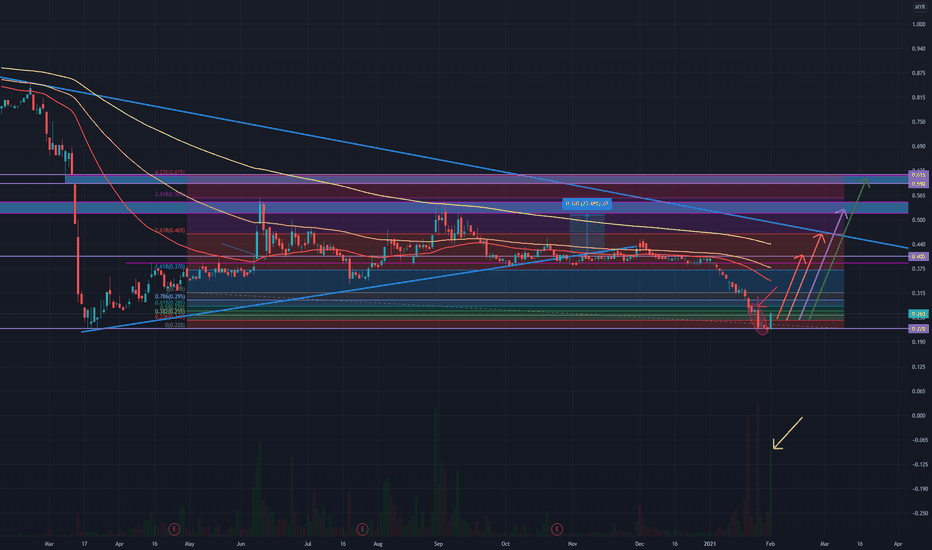Click the 2021 label on time axis

pyautogui.click(x=710, y=543)
